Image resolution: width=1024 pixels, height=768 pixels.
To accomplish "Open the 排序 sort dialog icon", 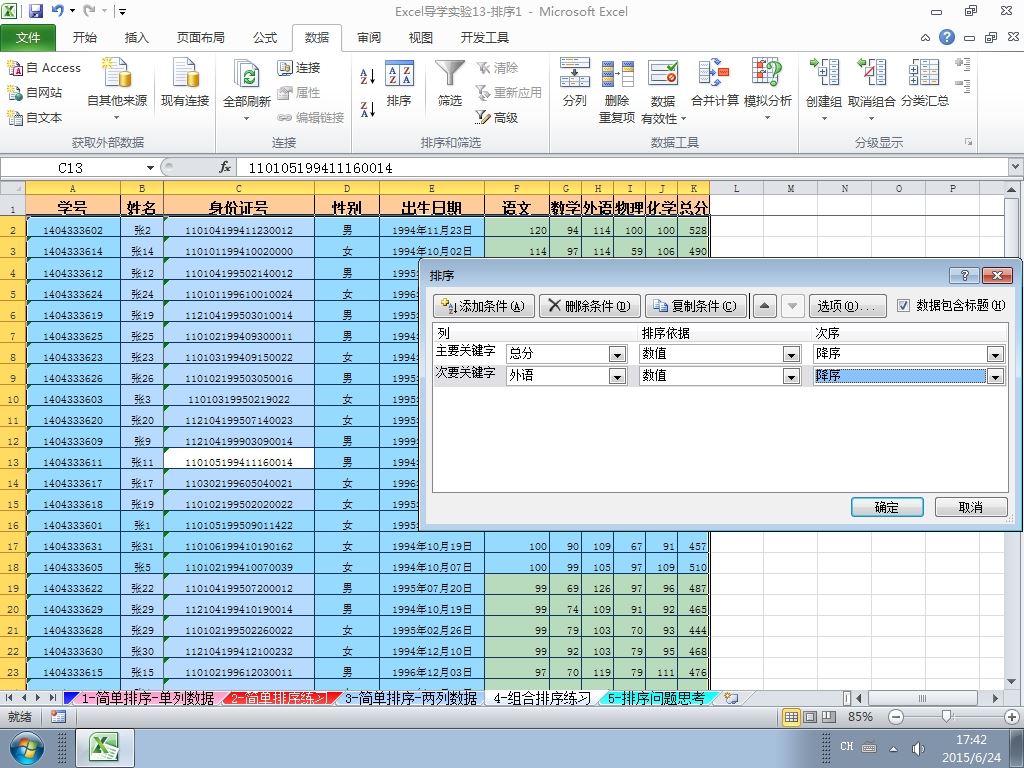I will 399,74.
